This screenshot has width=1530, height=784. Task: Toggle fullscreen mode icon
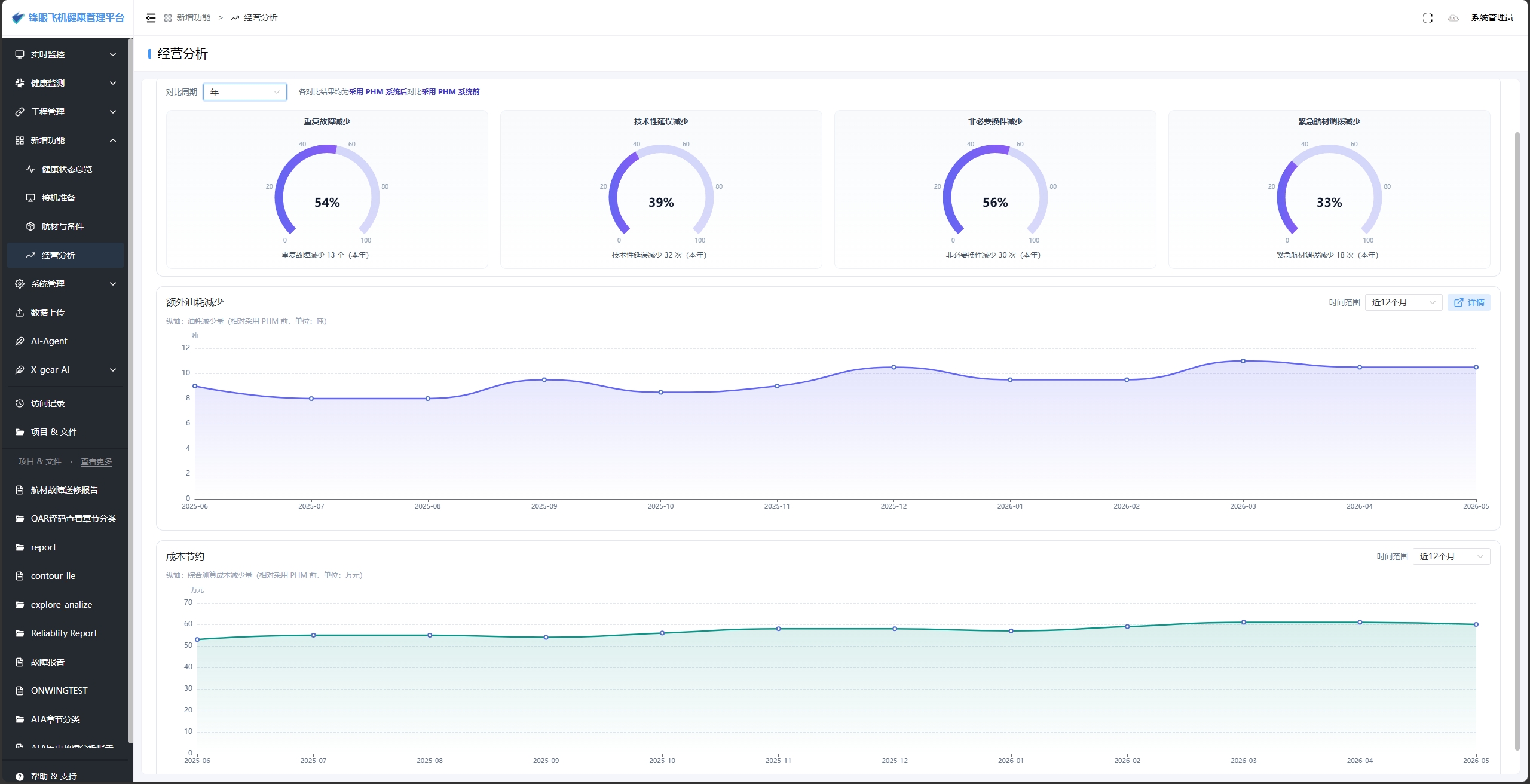click(x=1428, y=18)
